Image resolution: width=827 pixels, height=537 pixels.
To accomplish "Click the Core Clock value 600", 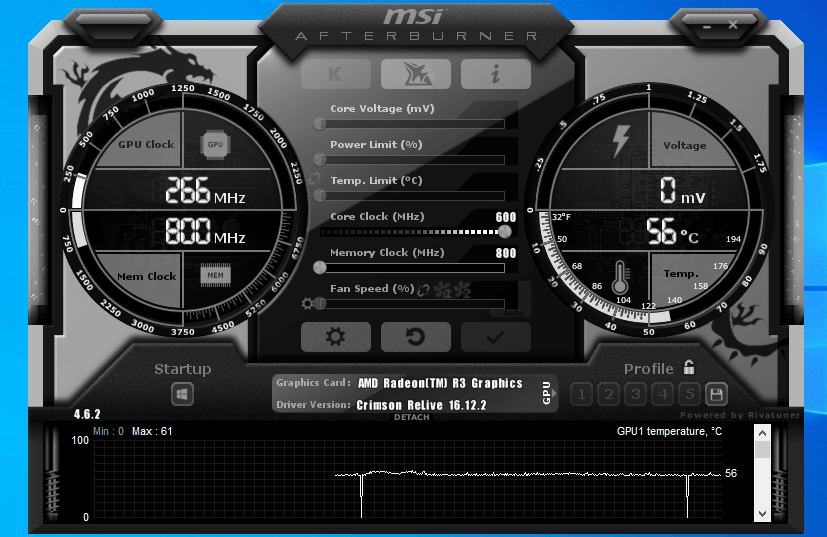I will pos(505,217).
